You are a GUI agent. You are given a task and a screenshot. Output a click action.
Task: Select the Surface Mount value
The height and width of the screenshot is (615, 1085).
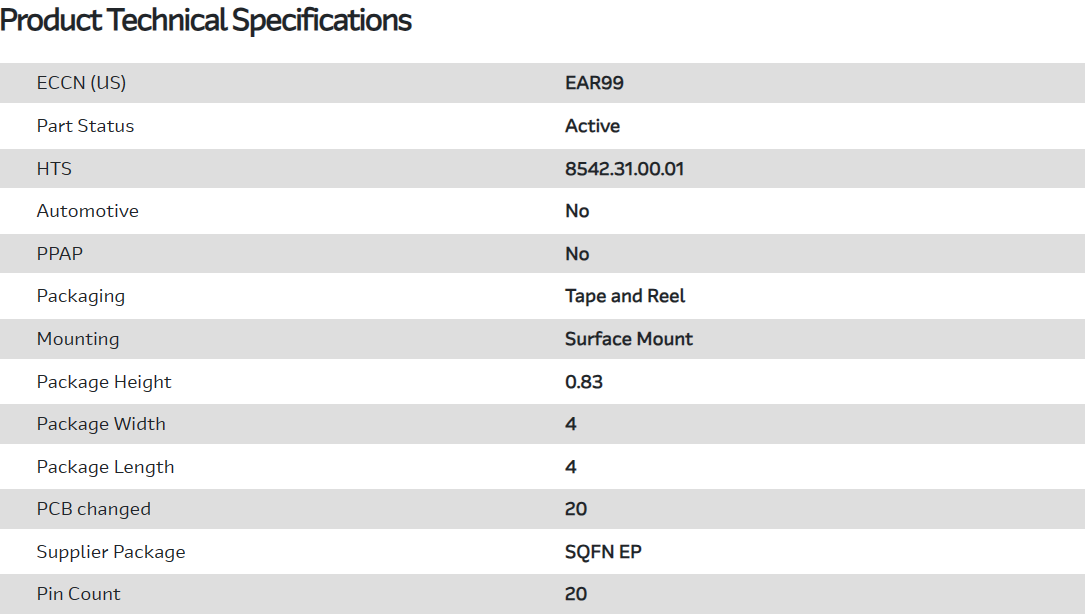coord(628,339)
